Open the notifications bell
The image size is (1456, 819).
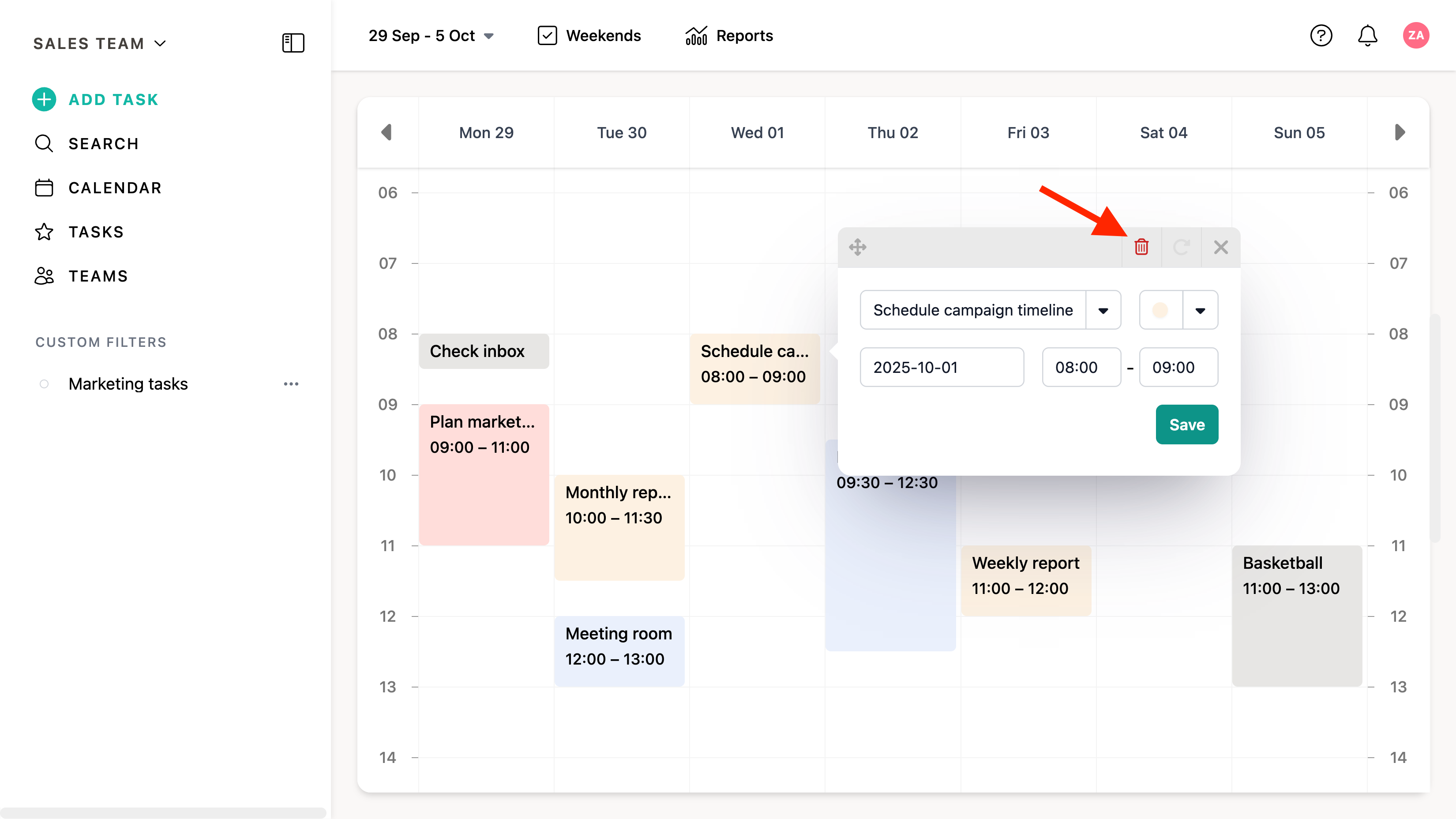click(1367, 36)
